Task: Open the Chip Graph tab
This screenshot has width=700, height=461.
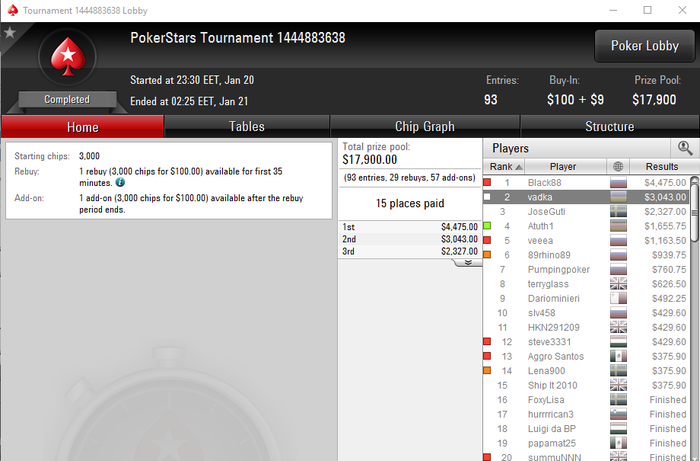Action: tap(425, 127)
